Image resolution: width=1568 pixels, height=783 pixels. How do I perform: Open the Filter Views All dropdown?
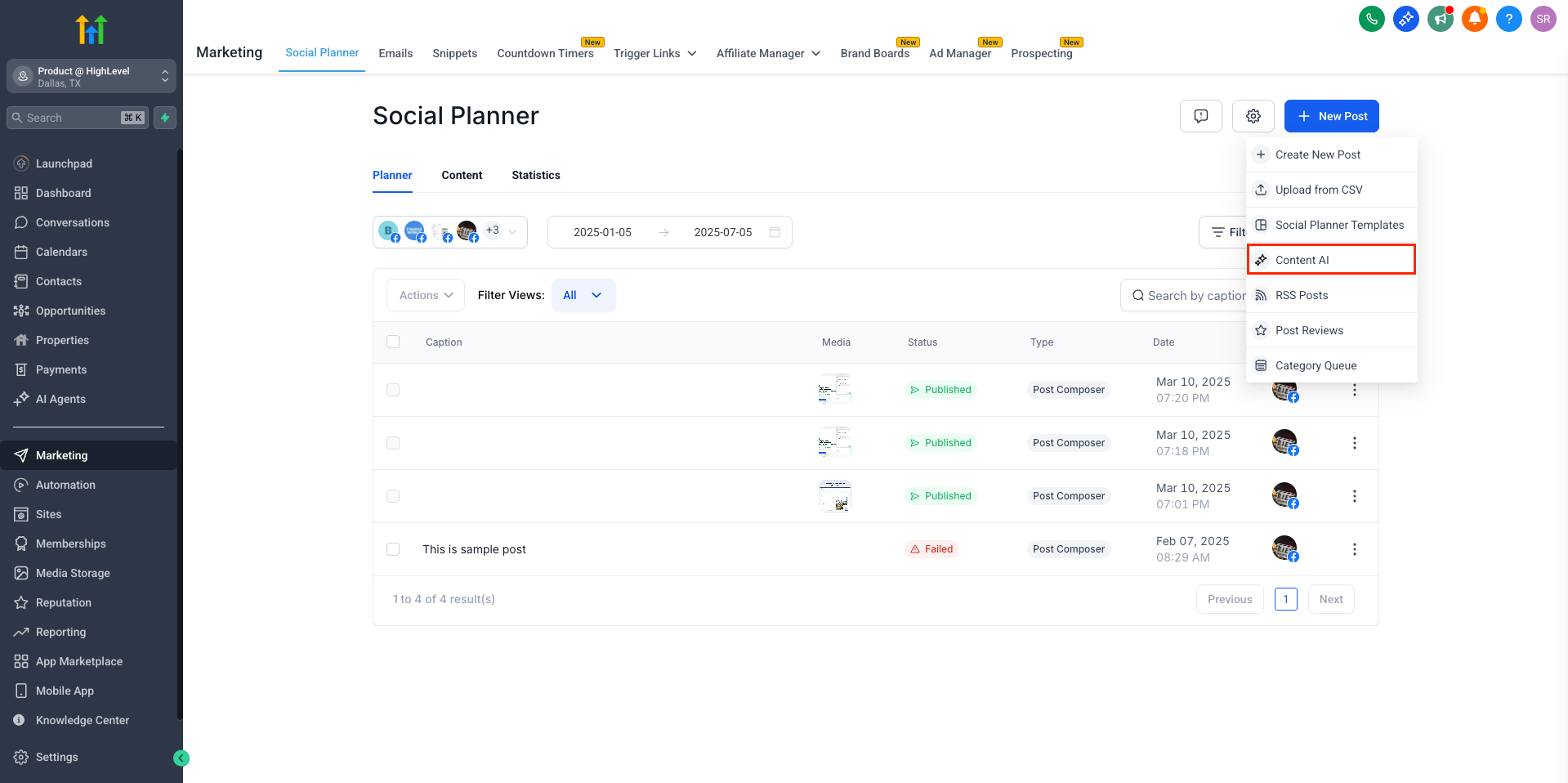coord(583,295)
